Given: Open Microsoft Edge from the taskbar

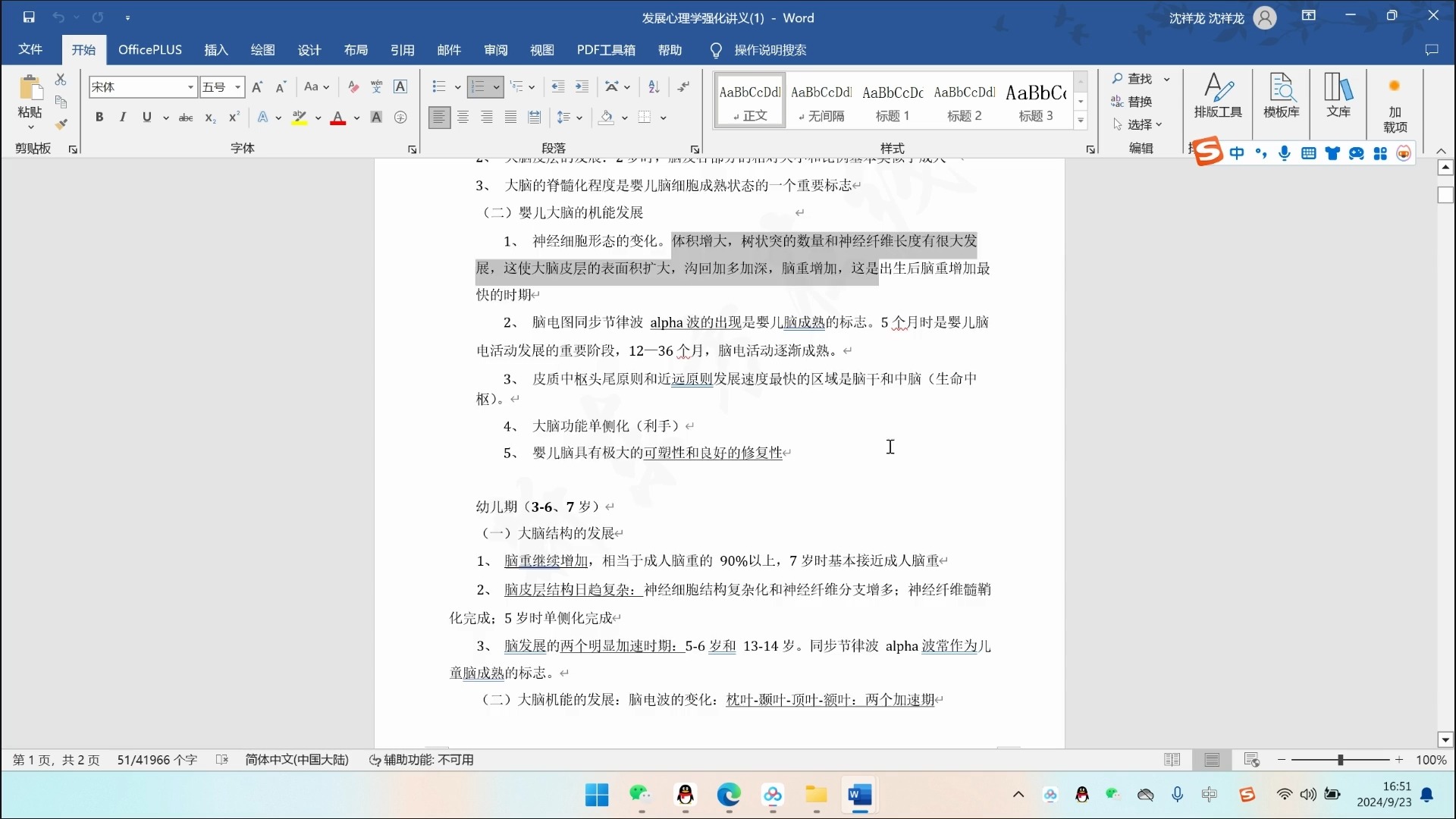Looking at the screenshot, I should 729,795.
